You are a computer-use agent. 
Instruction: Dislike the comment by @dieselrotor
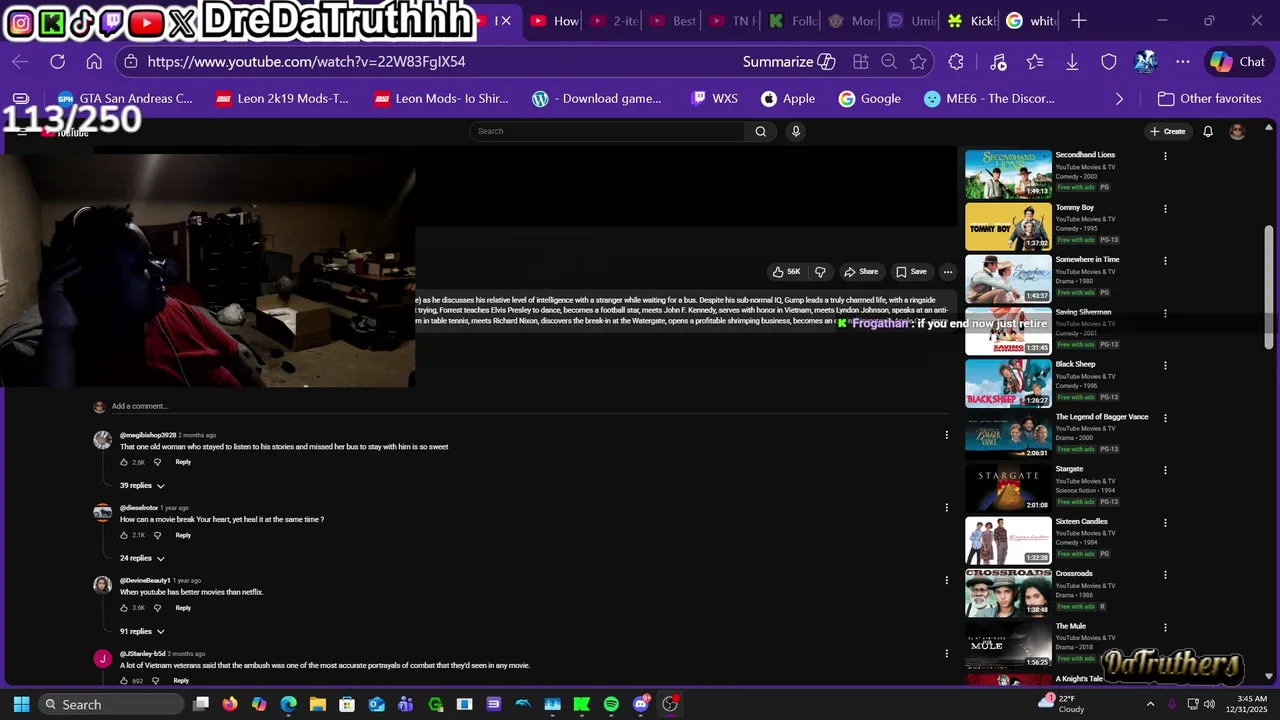[x=157, y=535]
